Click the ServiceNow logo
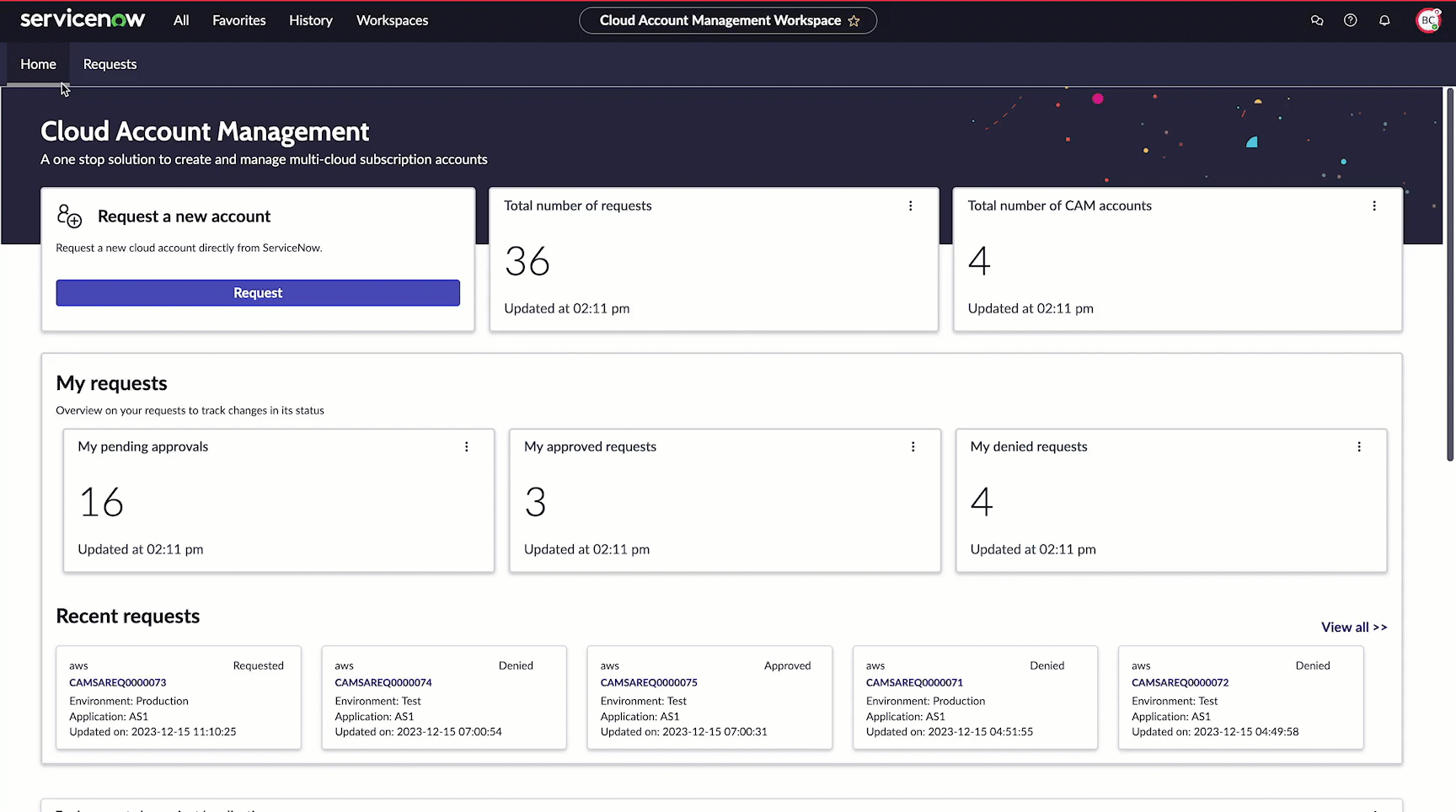Screen dimensions: 1456x812 click(83, 19)
